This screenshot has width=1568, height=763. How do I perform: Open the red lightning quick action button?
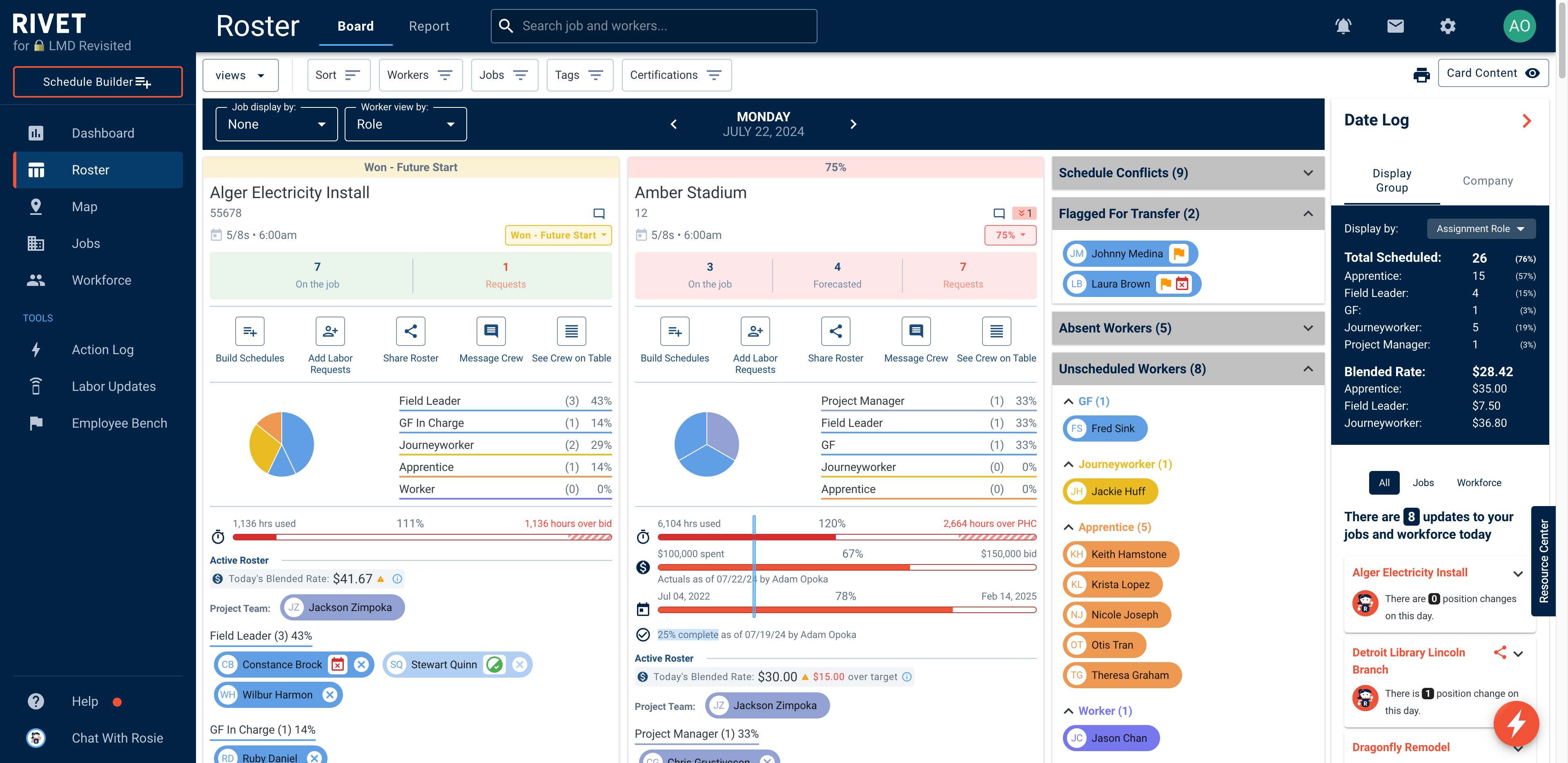(1516, 723)
